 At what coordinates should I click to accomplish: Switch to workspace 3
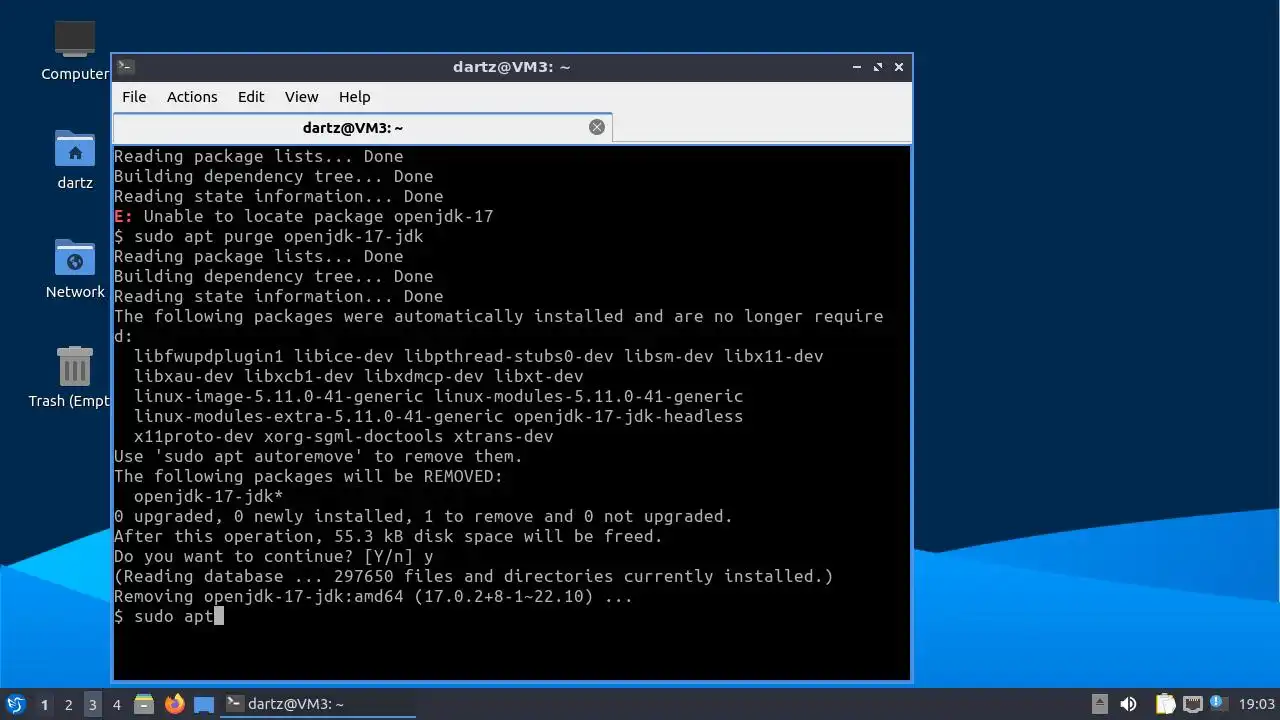pyautogui.click(x=92, y=705)
